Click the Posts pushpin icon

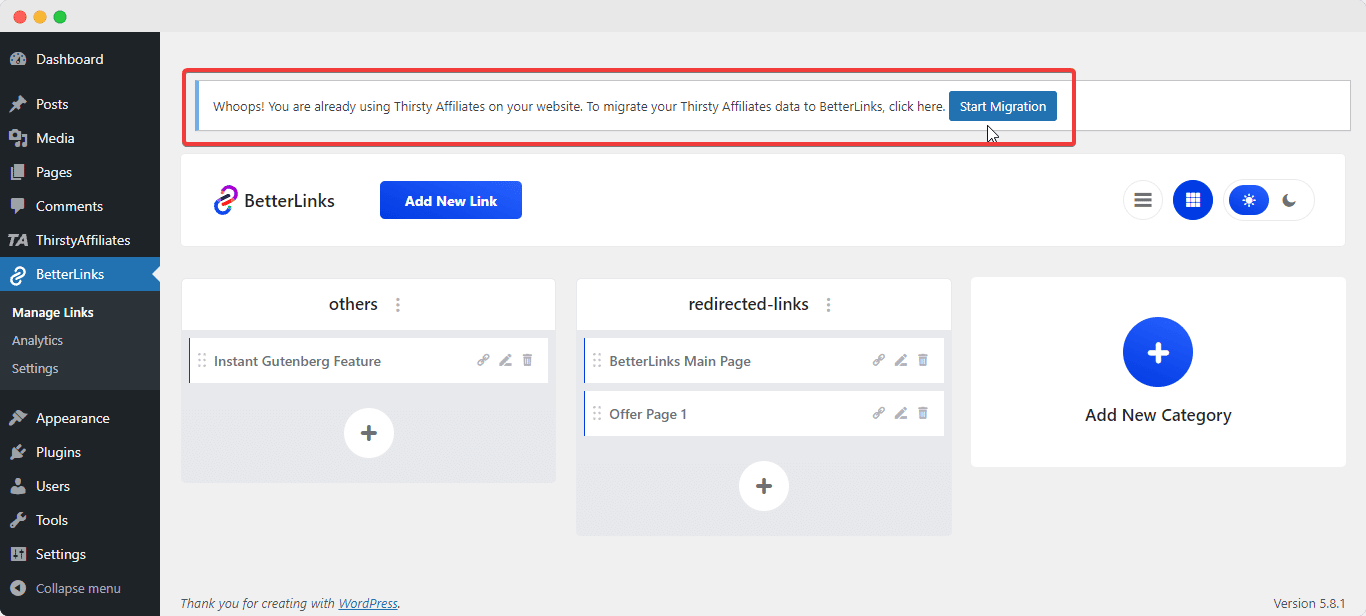pyautogui.click(x=18, y=104)
